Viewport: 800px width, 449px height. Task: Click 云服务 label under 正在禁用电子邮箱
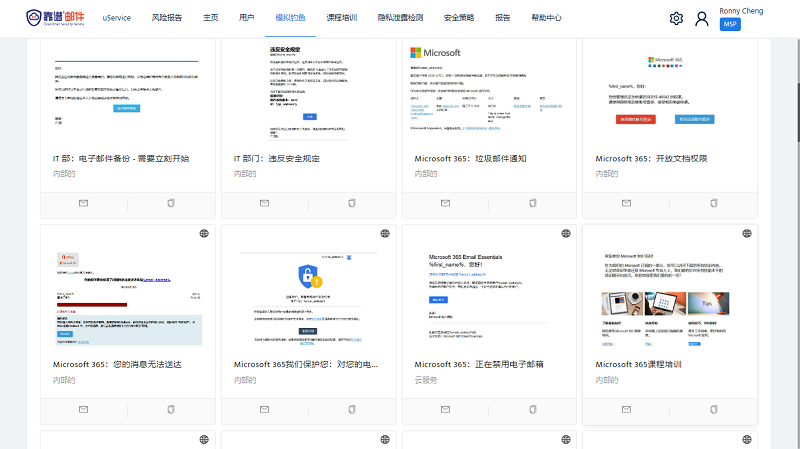(426, 380)
